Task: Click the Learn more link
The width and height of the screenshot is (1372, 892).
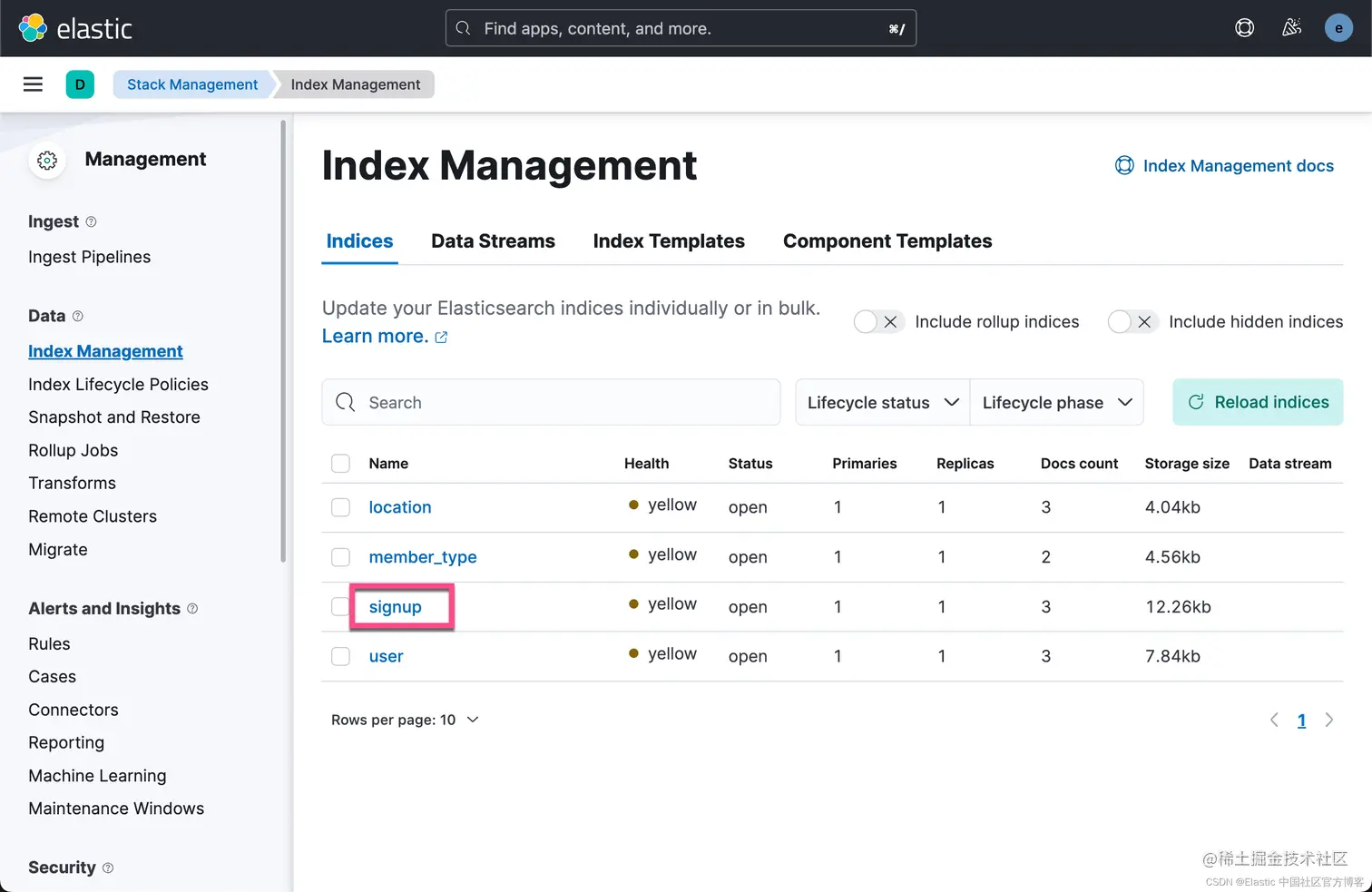Action: coord(375,336)
